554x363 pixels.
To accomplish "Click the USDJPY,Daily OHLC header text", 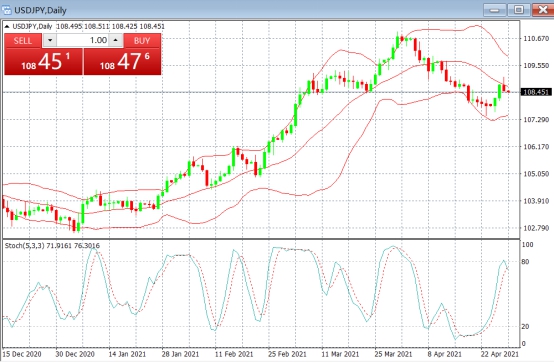I will coord(88,27).
